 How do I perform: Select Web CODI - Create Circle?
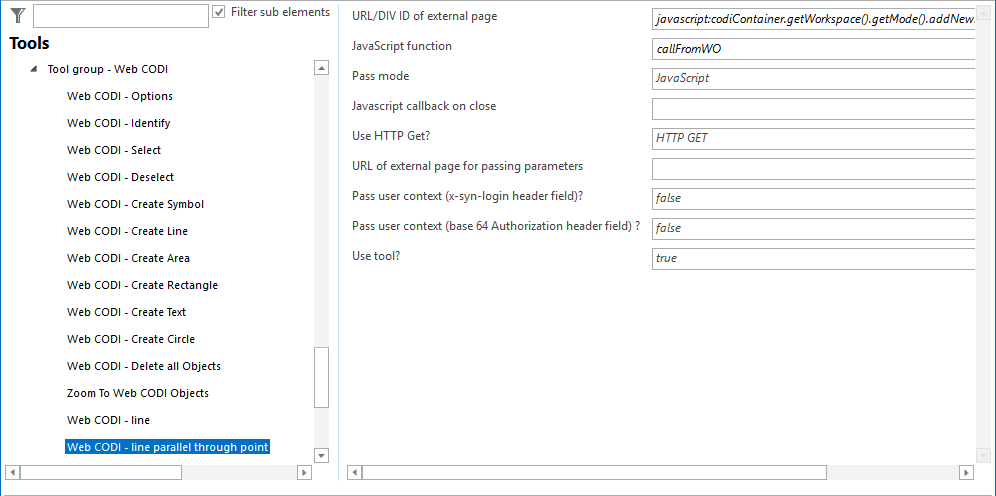pyautogui.click(x=131, y=339)
